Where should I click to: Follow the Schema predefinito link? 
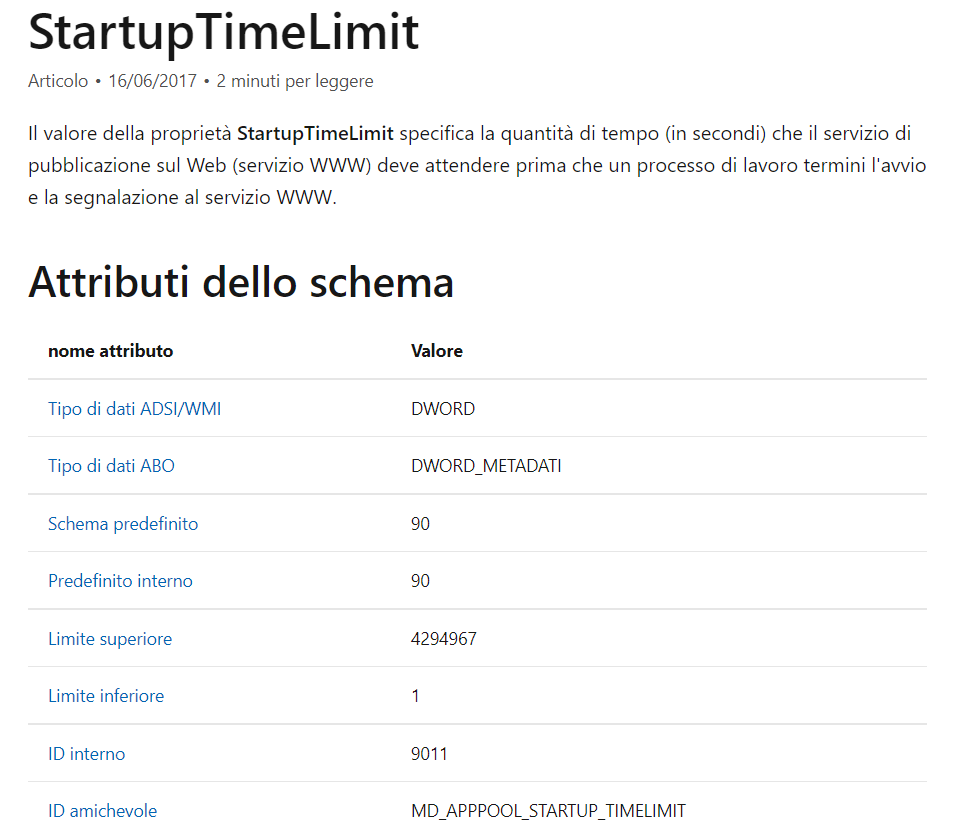click(123, 524)
